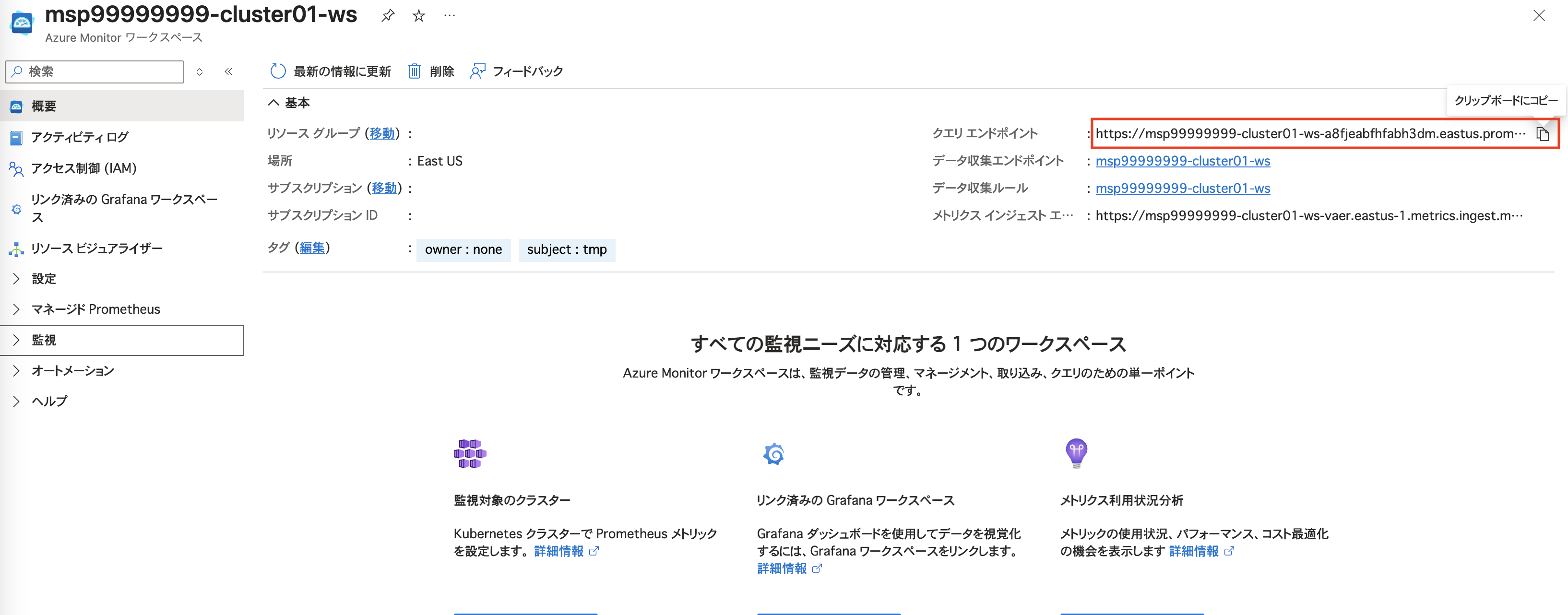
Task: Click 編集 link next to タグ
Action: [x=312, y=248]
